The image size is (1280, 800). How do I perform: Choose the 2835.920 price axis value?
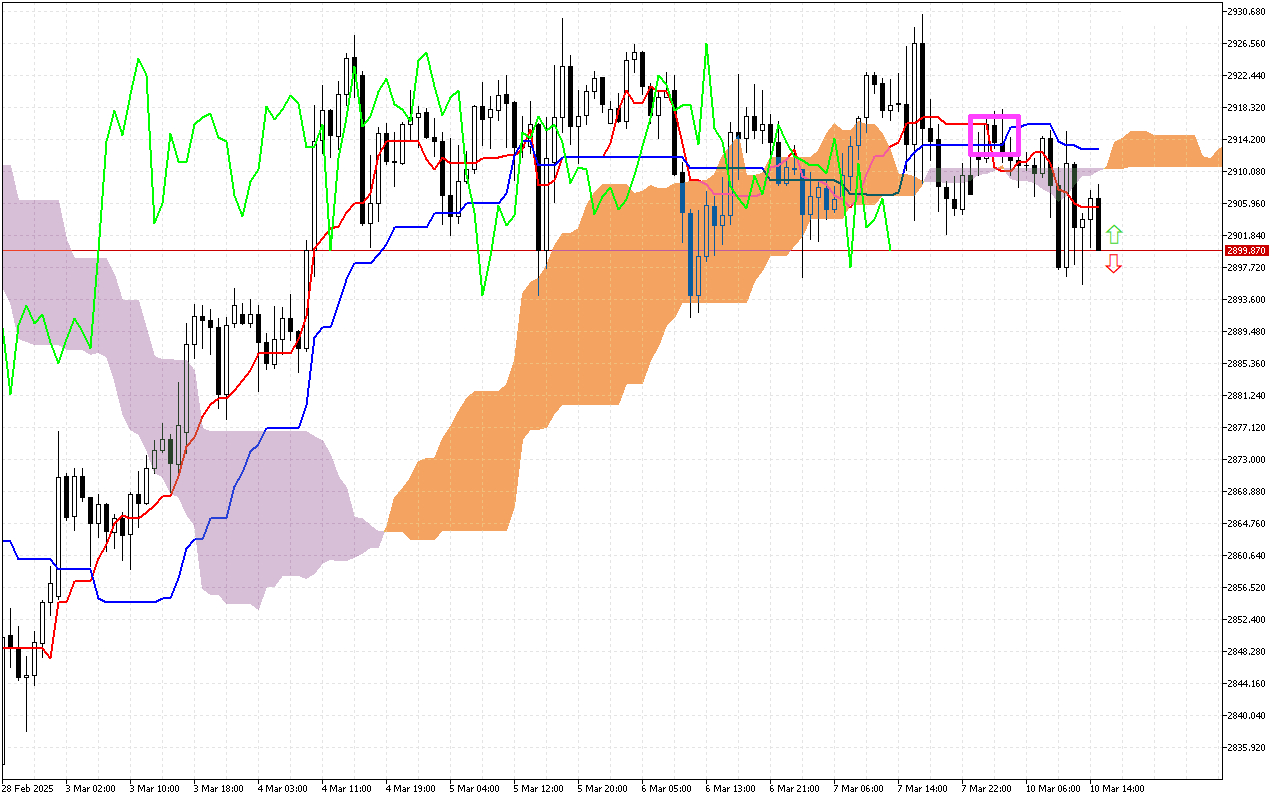point(1247,747)
